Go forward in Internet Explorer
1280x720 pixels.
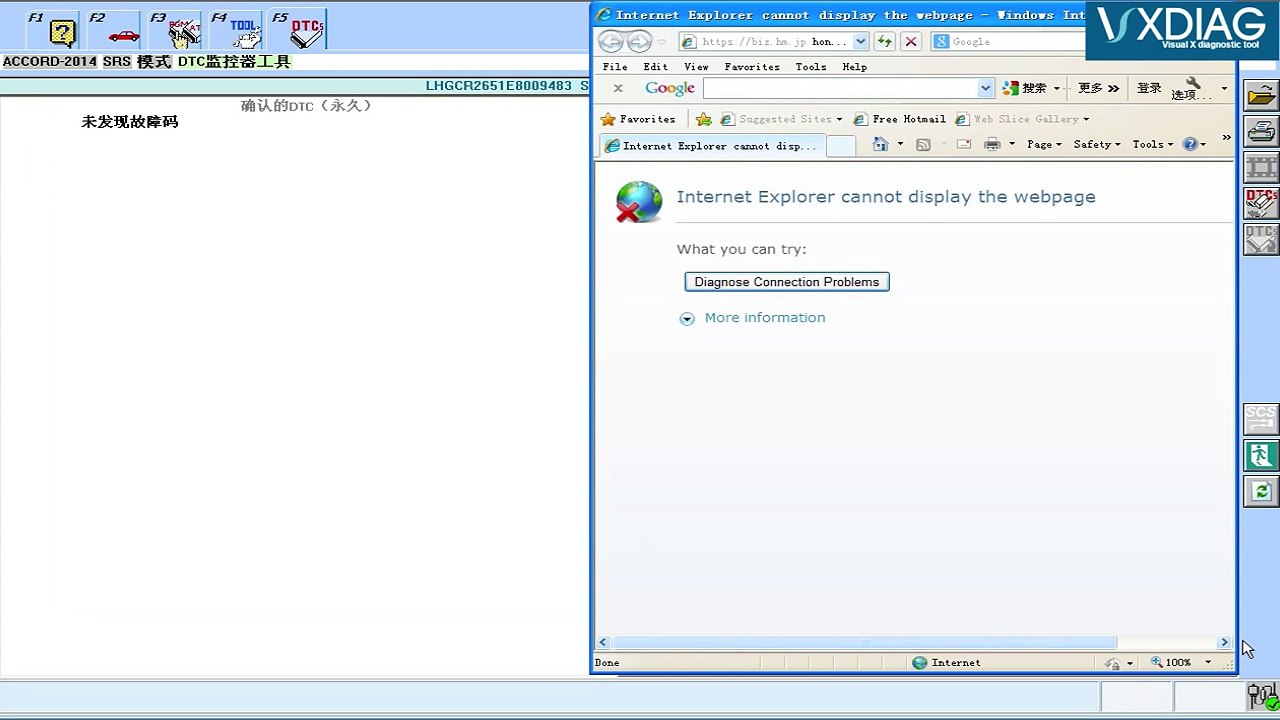pyautogui.click(x=639, y=42)
